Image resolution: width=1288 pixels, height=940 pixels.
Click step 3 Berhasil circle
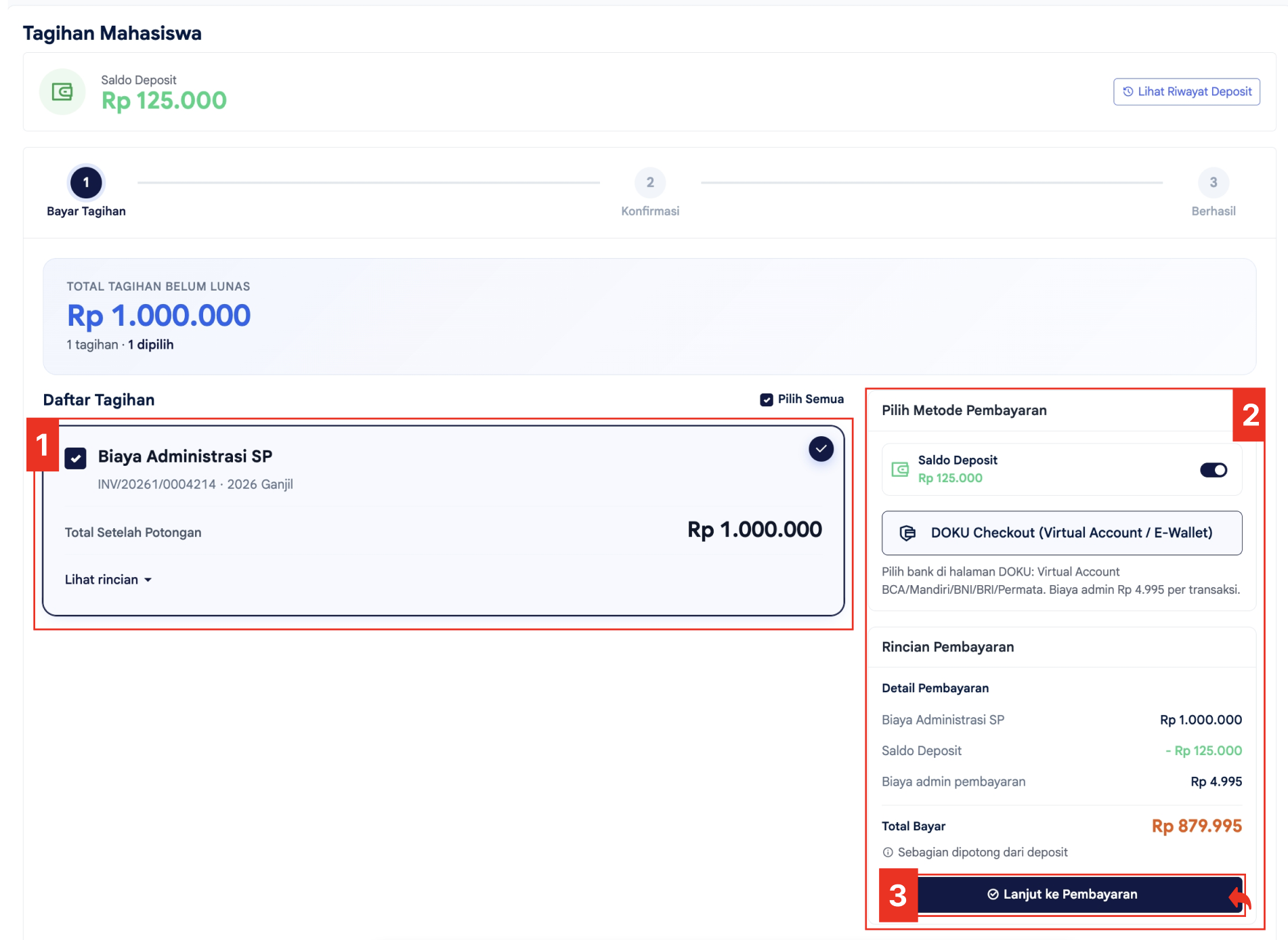[1214, 182]
